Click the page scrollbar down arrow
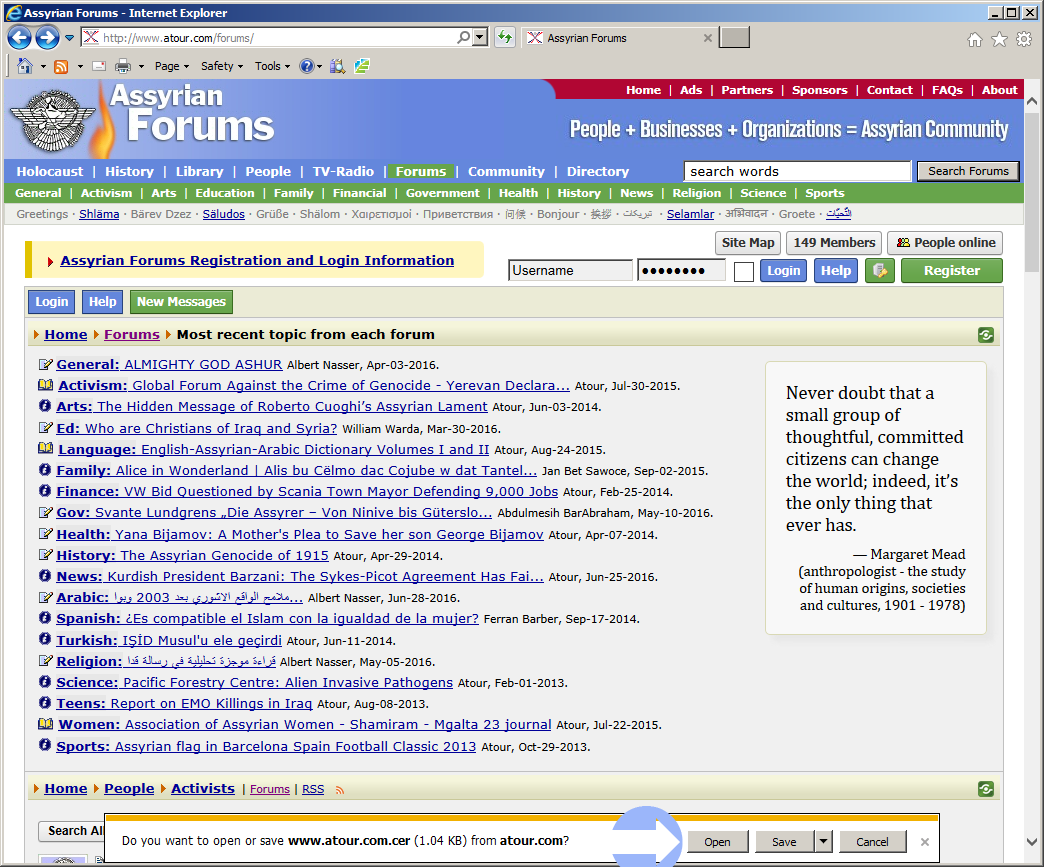The height and width of the screenshot is (867, 1044). coord(1032,842)
